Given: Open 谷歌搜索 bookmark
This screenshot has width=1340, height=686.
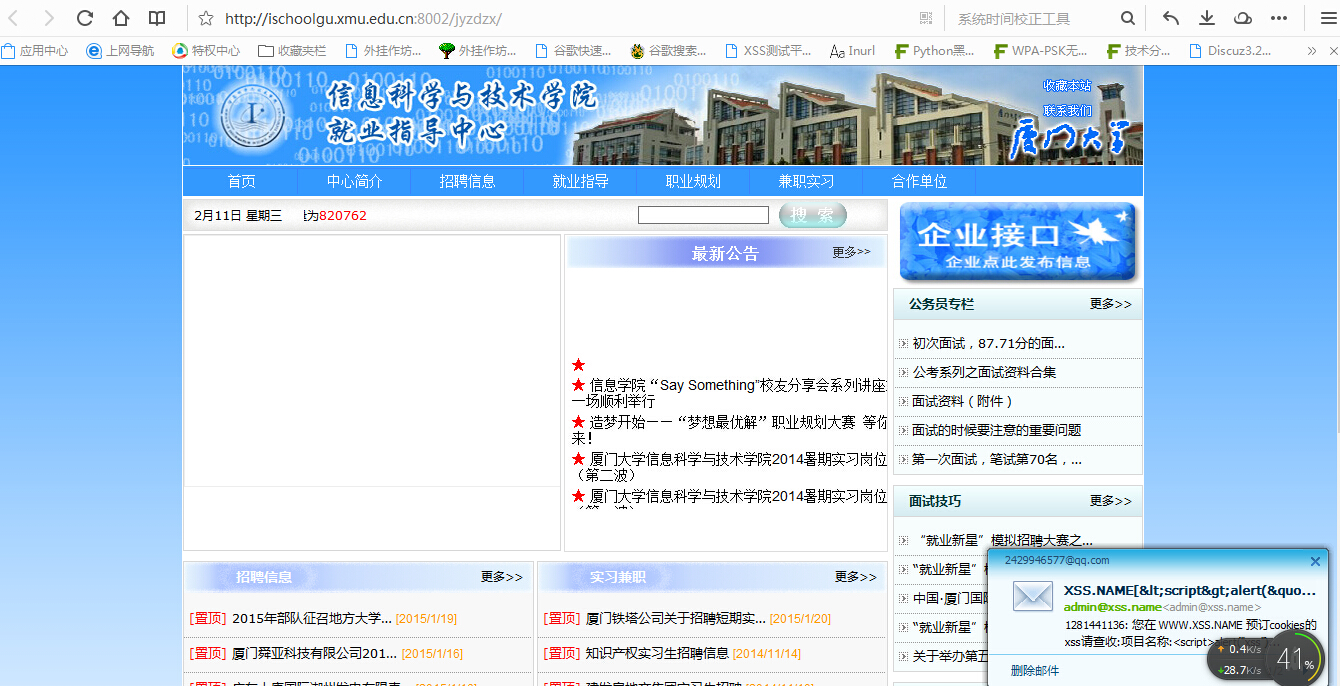Looking at the screenshot, I should (x=668, y=50).
